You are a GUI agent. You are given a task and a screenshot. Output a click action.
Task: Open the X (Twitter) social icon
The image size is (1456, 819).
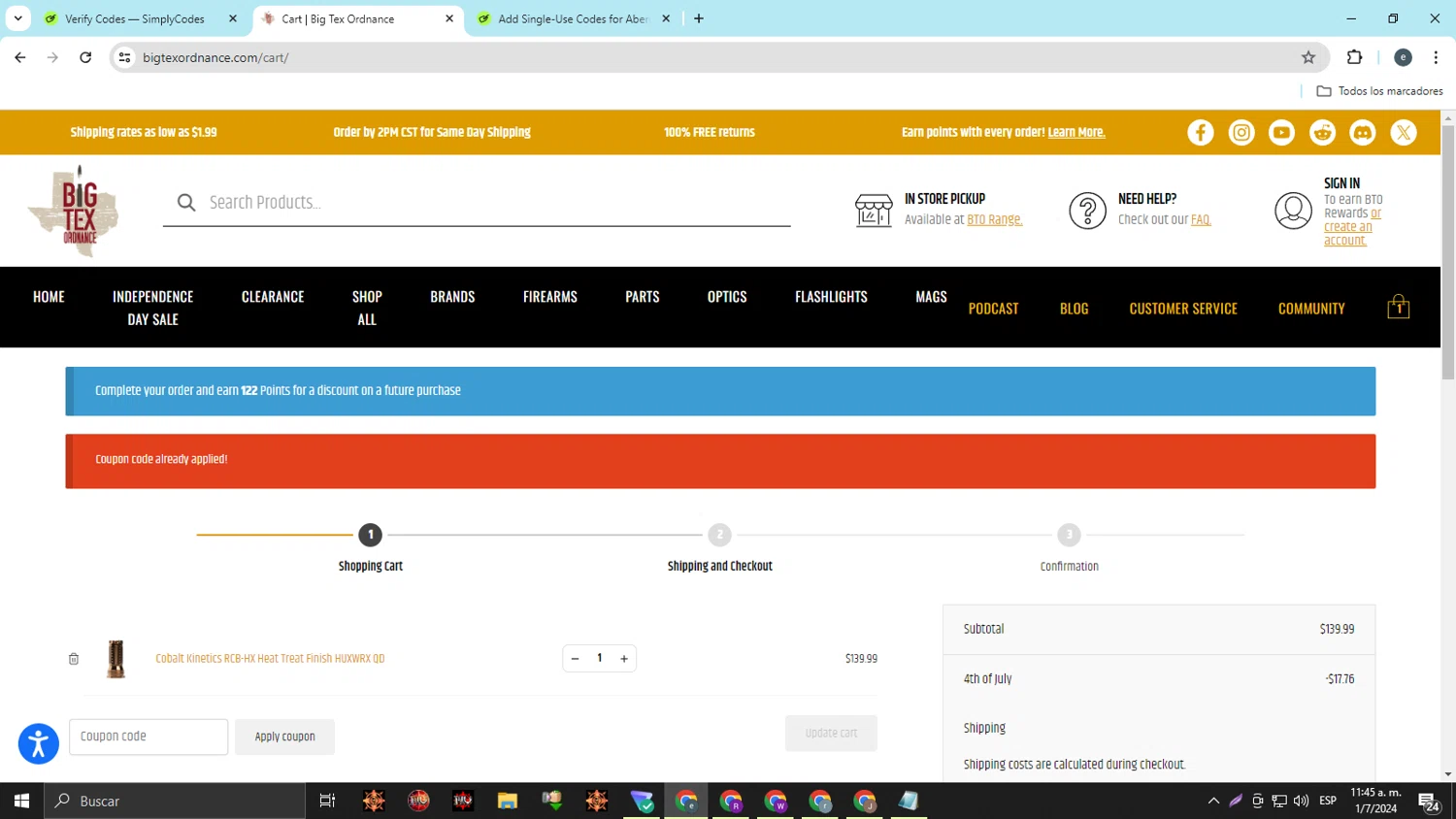[x=1404, y=133]
